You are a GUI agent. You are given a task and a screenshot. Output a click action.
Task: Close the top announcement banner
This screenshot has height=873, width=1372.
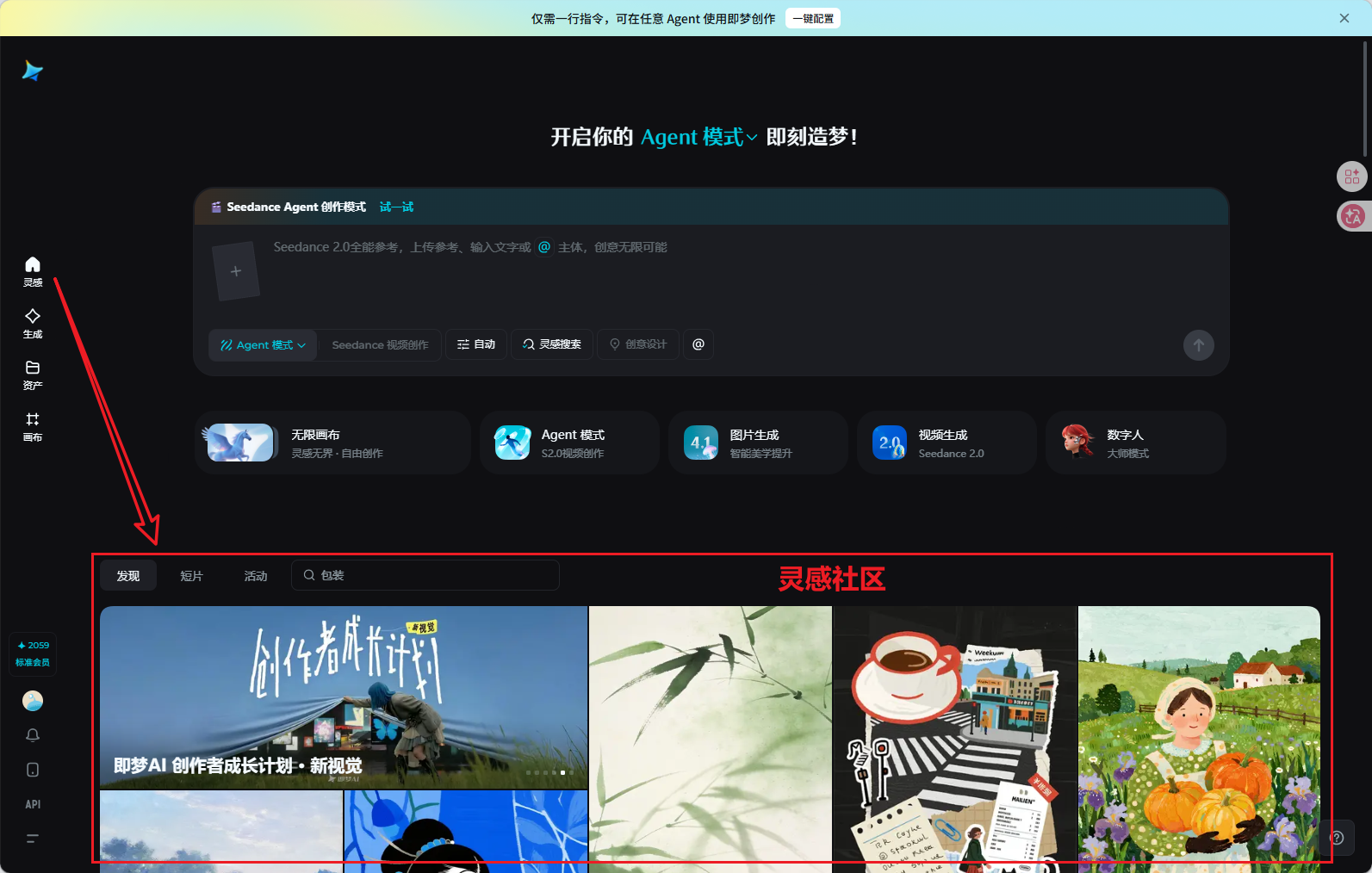(1344, 18)
